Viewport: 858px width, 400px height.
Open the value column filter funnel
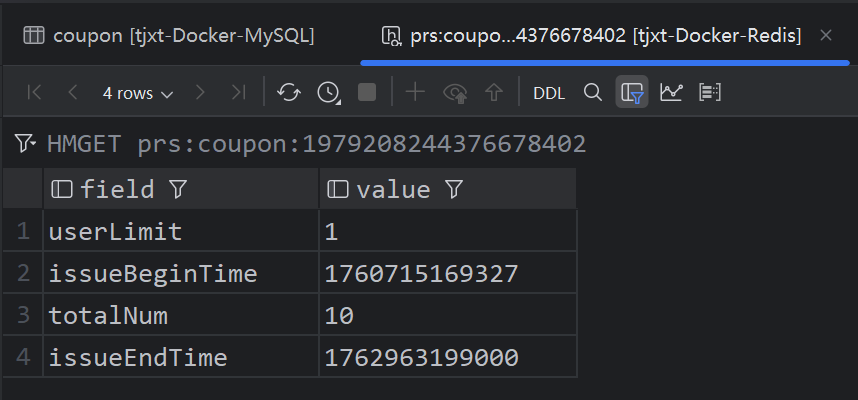tap(454, 189)
